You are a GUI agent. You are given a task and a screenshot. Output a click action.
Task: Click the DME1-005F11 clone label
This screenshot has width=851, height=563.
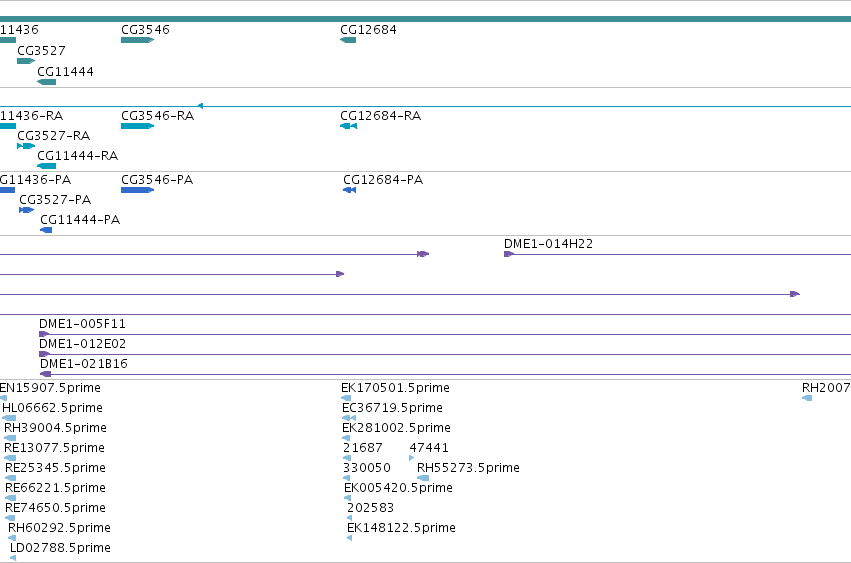click(82, 324)
